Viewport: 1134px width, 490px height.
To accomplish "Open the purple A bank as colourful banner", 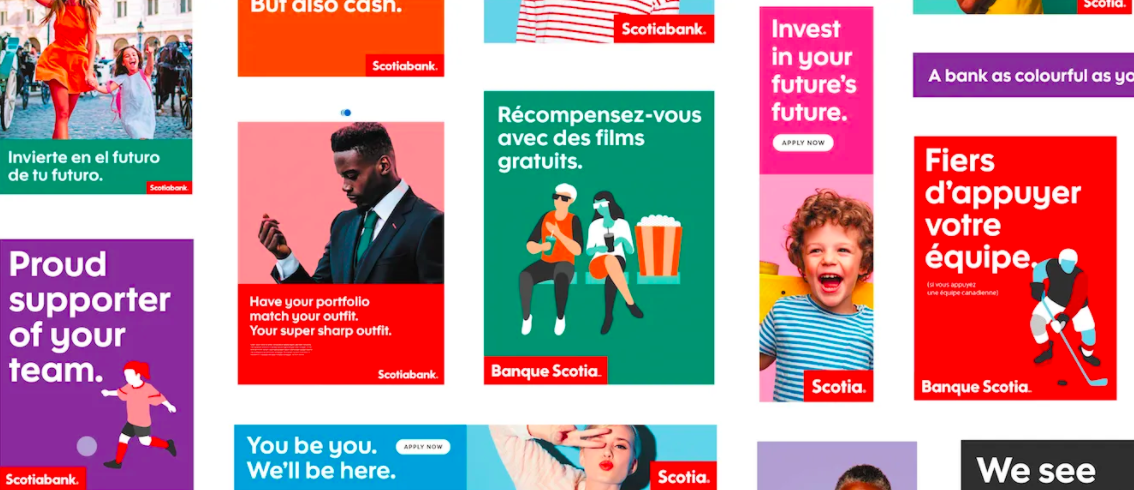I will (x=1023, y=75).
